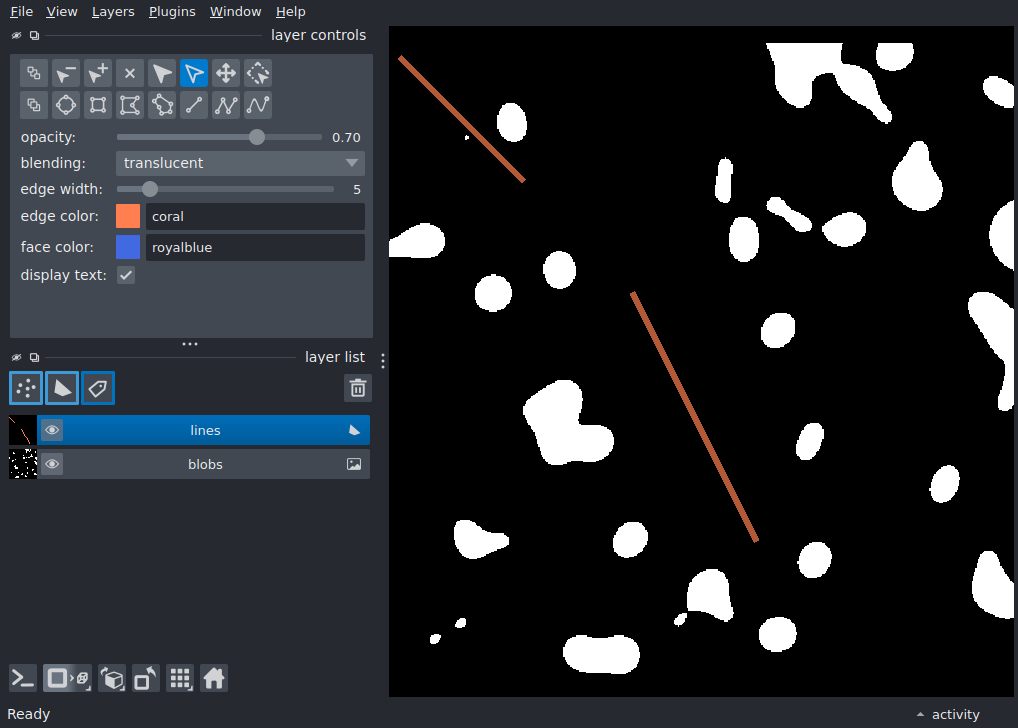The image size is (1018, 728).
Task: Create a new shapes layer
Action: (62, 388)
